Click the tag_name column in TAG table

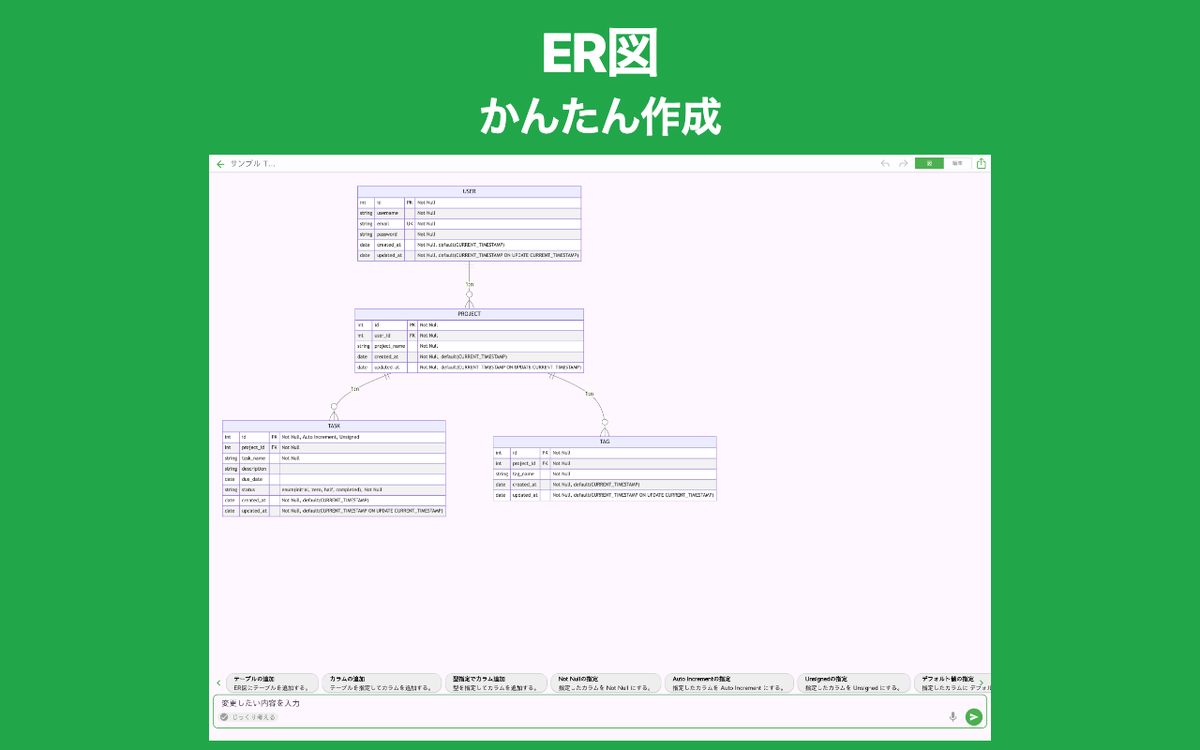[x=525, y=473]
